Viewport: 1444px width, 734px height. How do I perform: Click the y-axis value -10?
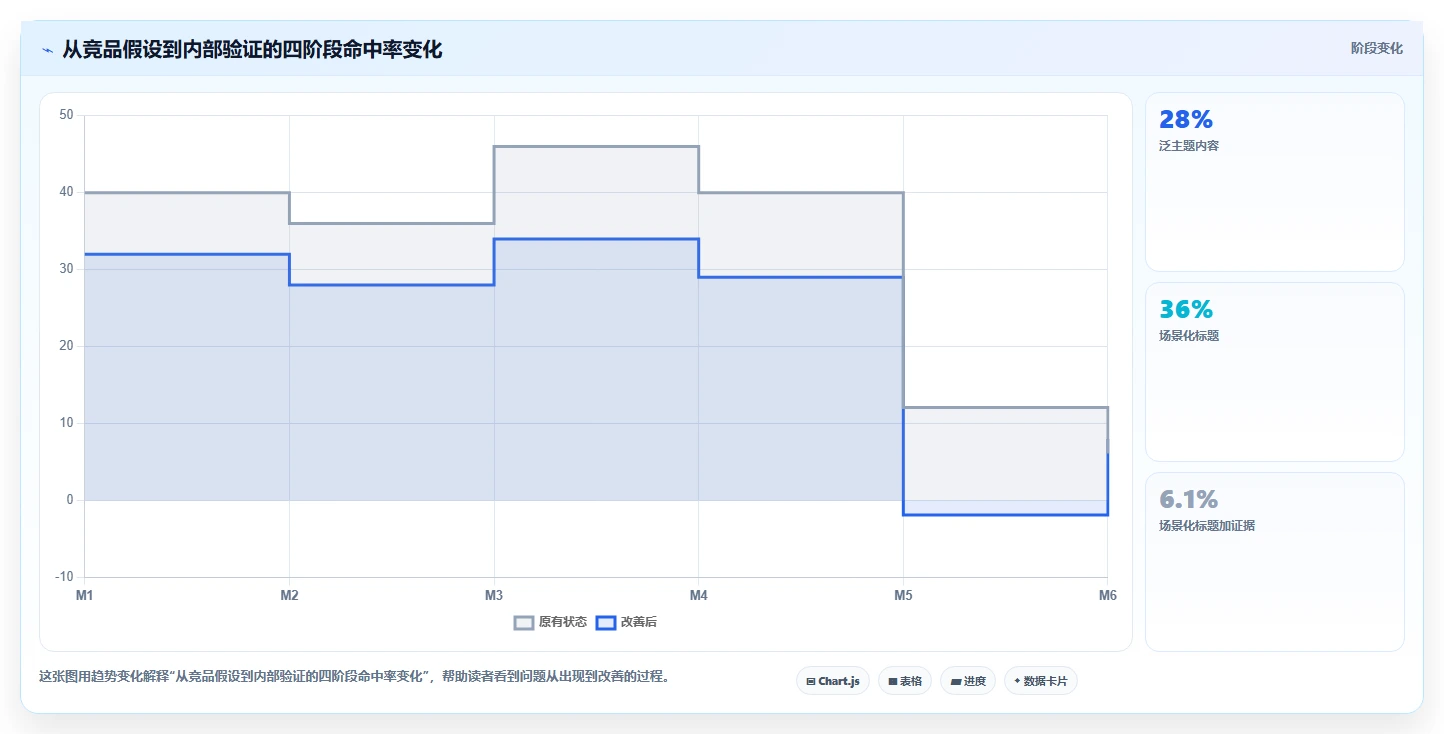65,577
